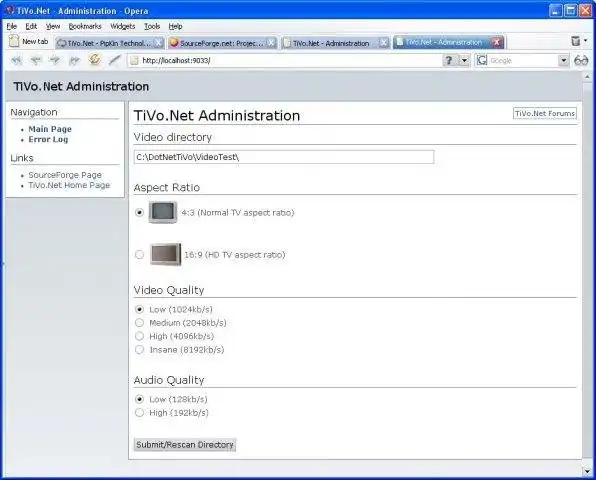Click the 16:9 HD TV image
The height and width of the screenshot is (480, 596).
point(165,254)
